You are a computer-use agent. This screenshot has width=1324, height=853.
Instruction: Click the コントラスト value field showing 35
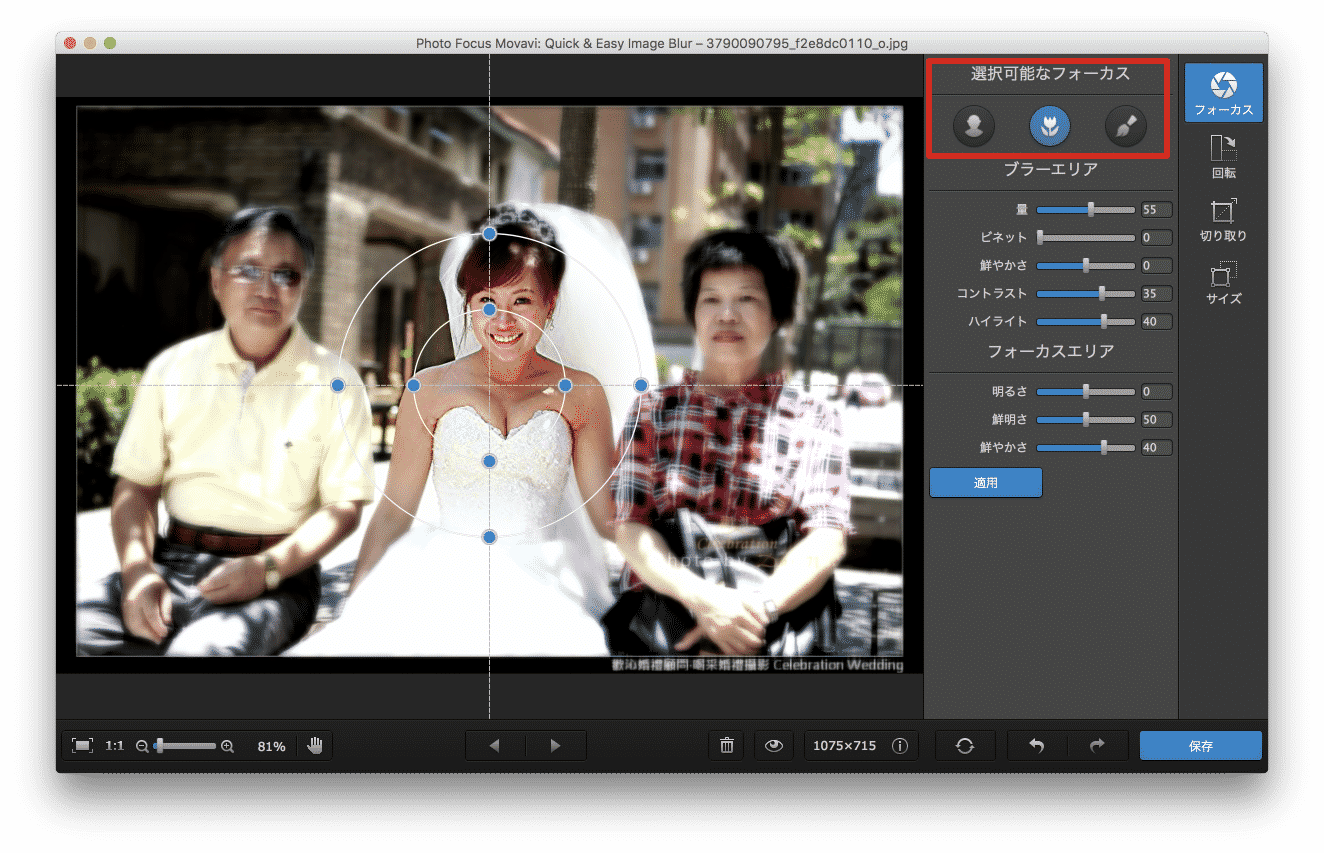point(1156,294)
